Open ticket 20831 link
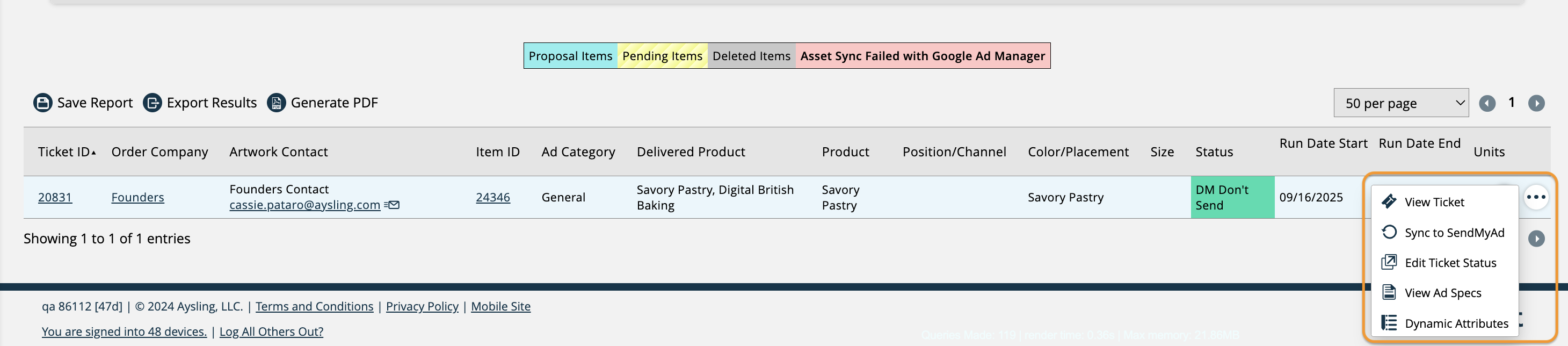The image size is (1568, 346). click(x=55, y=197)
